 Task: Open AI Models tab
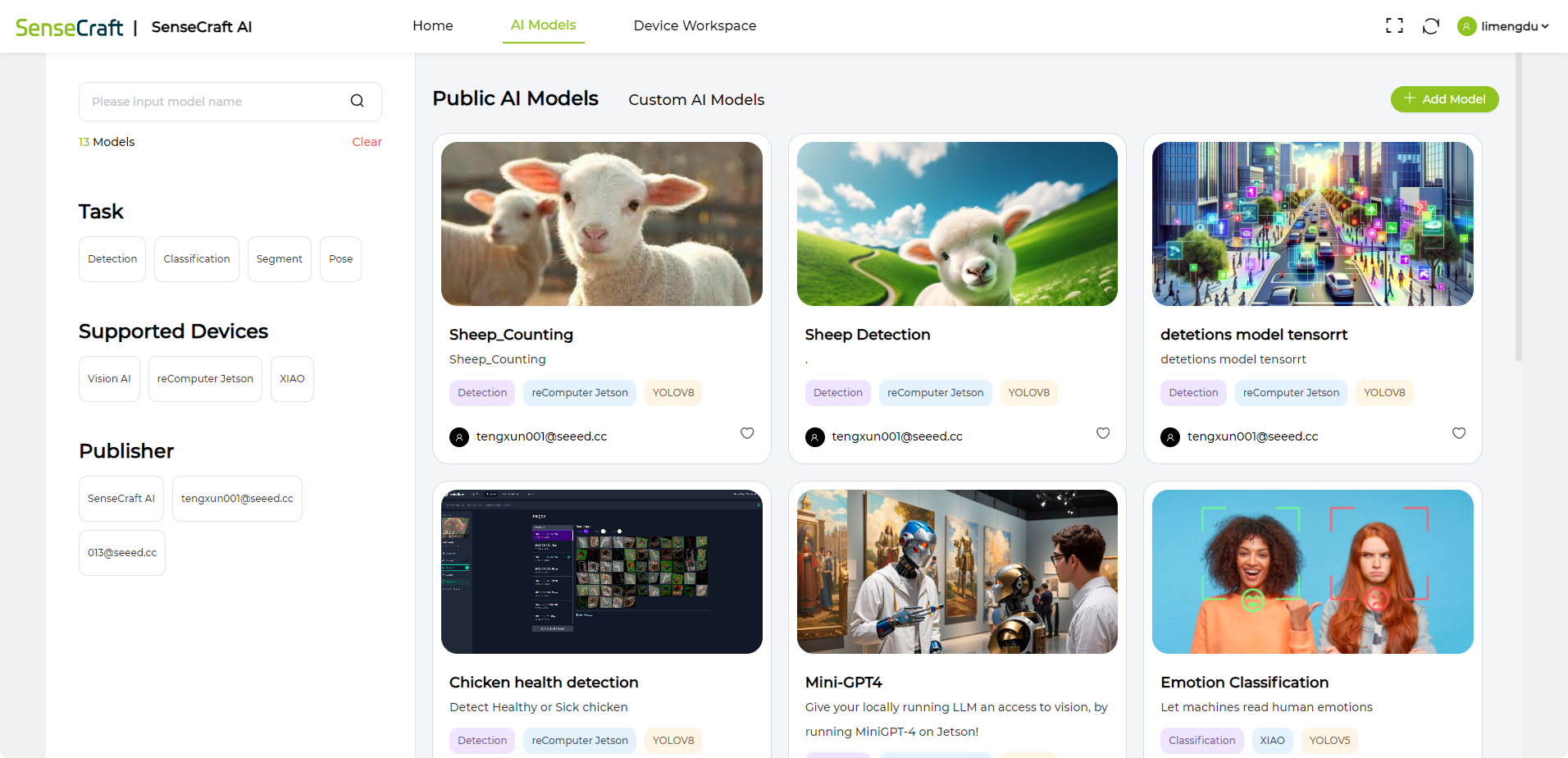tap(543, 25)
